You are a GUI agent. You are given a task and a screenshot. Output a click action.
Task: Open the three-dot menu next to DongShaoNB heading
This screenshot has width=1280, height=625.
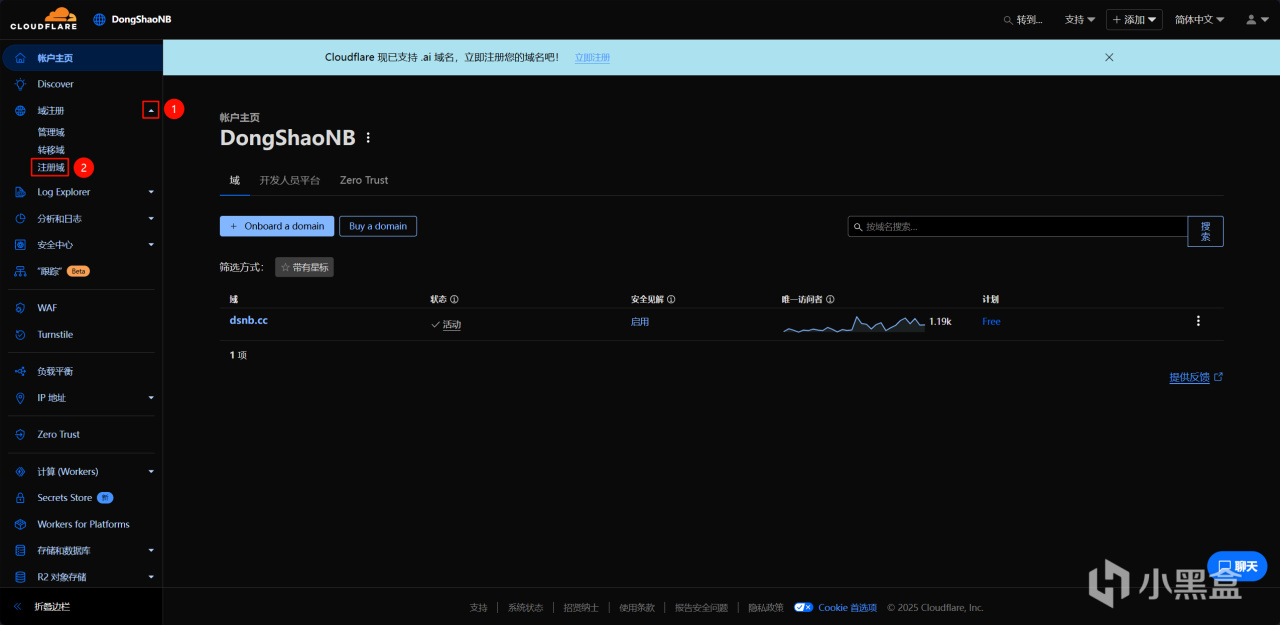pyautogui.click(x=368, y=138)
